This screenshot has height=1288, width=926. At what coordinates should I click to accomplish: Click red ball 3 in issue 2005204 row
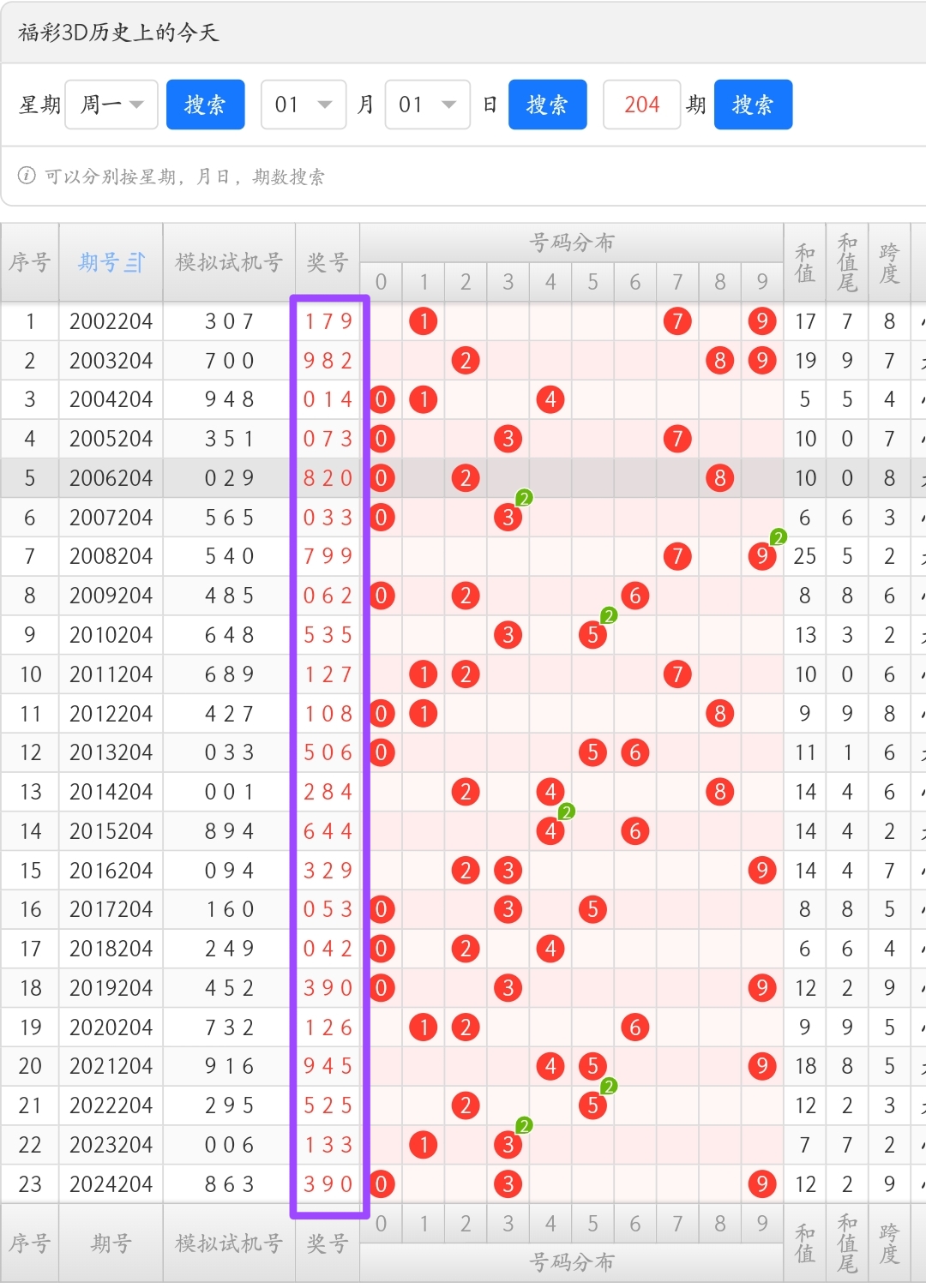(508, 439)
